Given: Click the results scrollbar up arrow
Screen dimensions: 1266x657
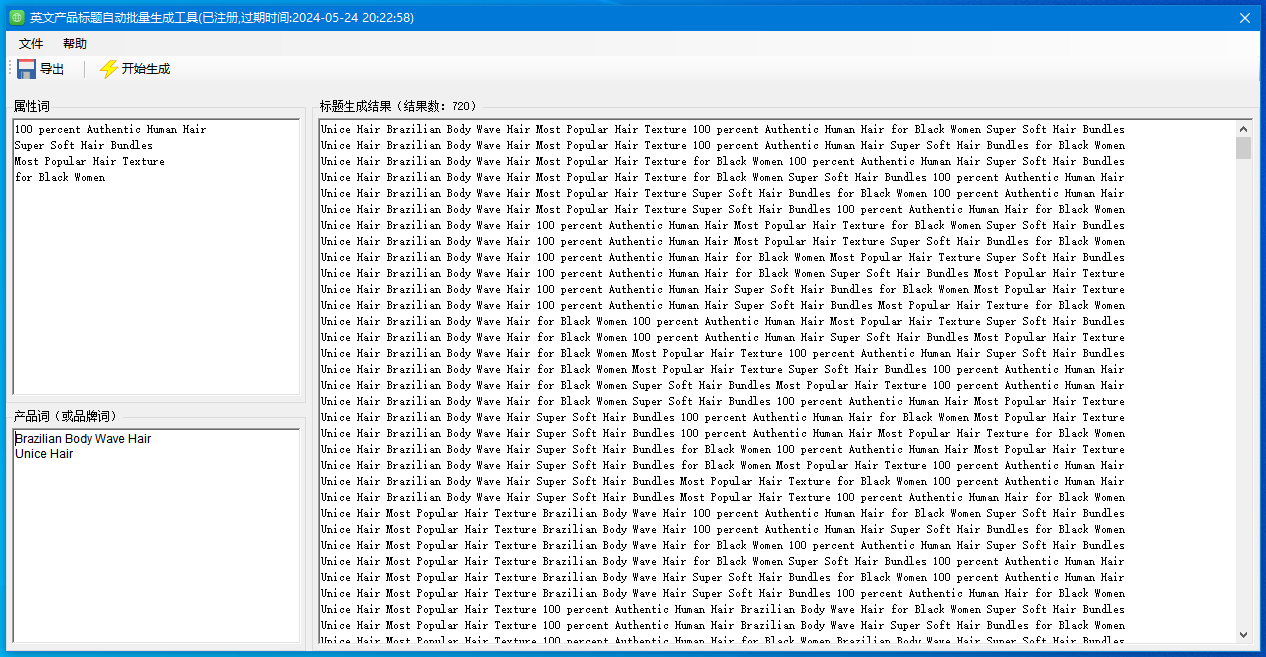Looking at the screenshot, I should 1244,129.
